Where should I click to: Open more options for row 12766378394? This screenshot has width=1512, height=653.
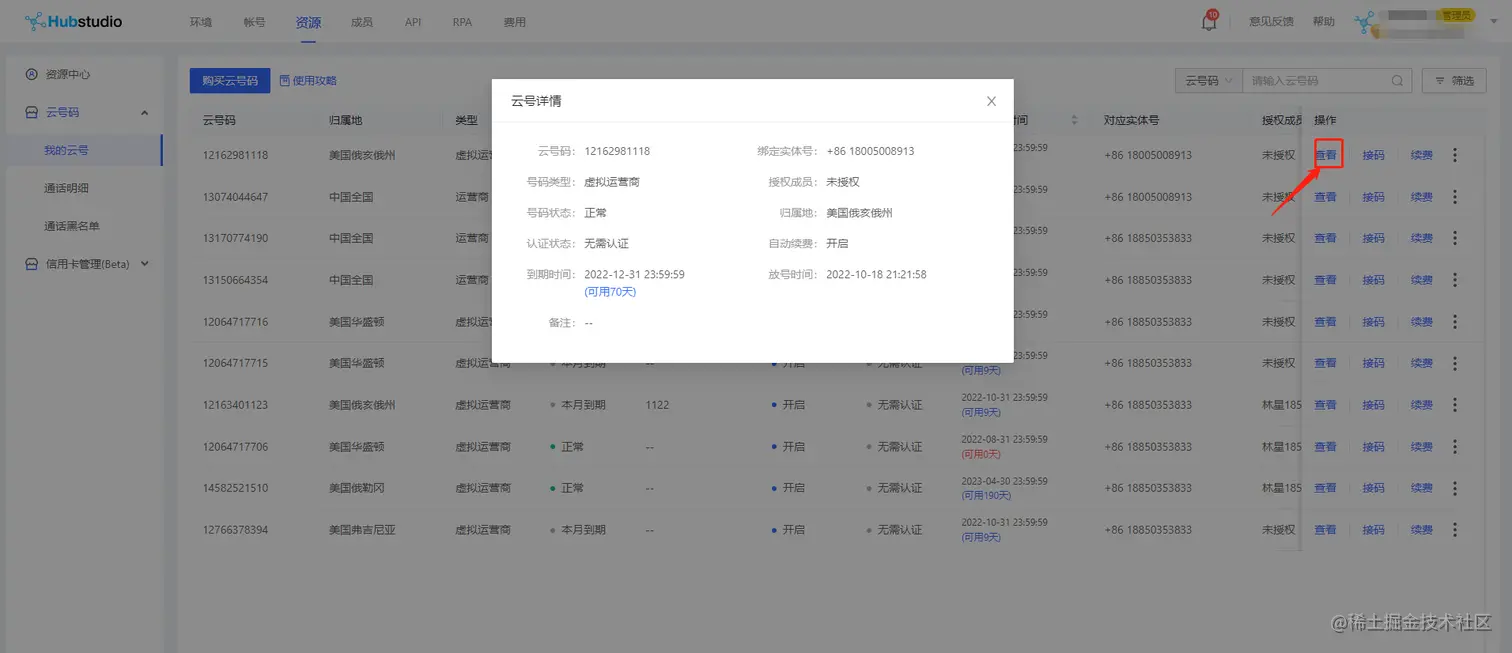pyautogui.click(x=1455, y=530)
